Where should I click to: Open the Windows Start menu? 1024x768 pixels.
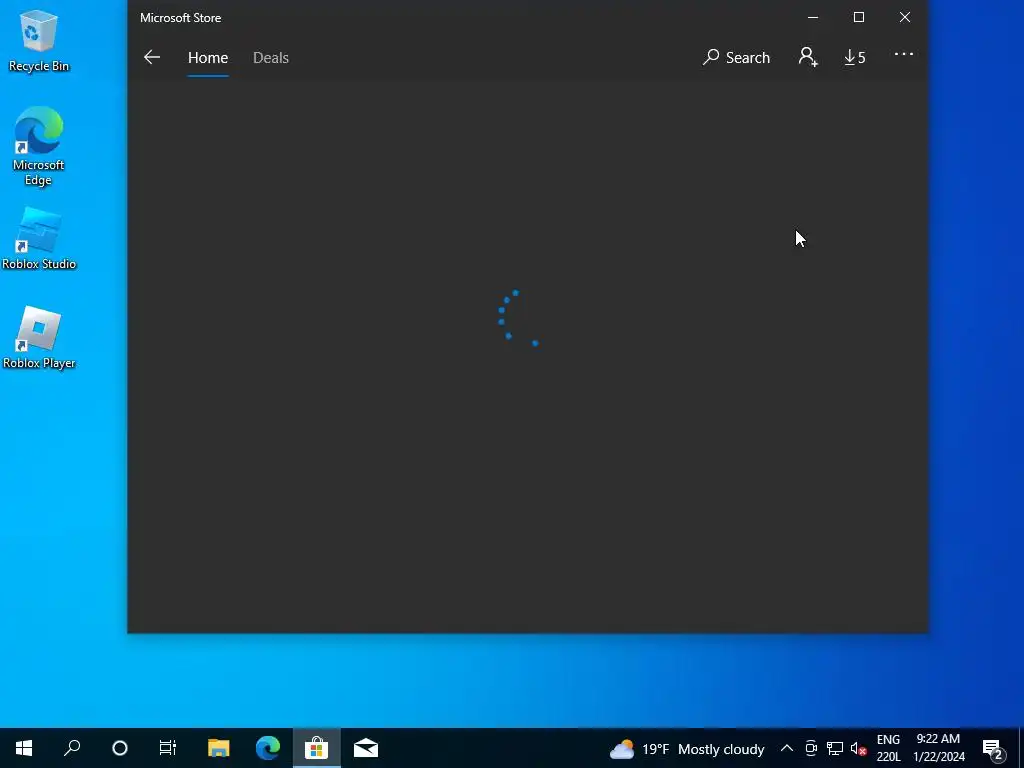click(24, 748)
